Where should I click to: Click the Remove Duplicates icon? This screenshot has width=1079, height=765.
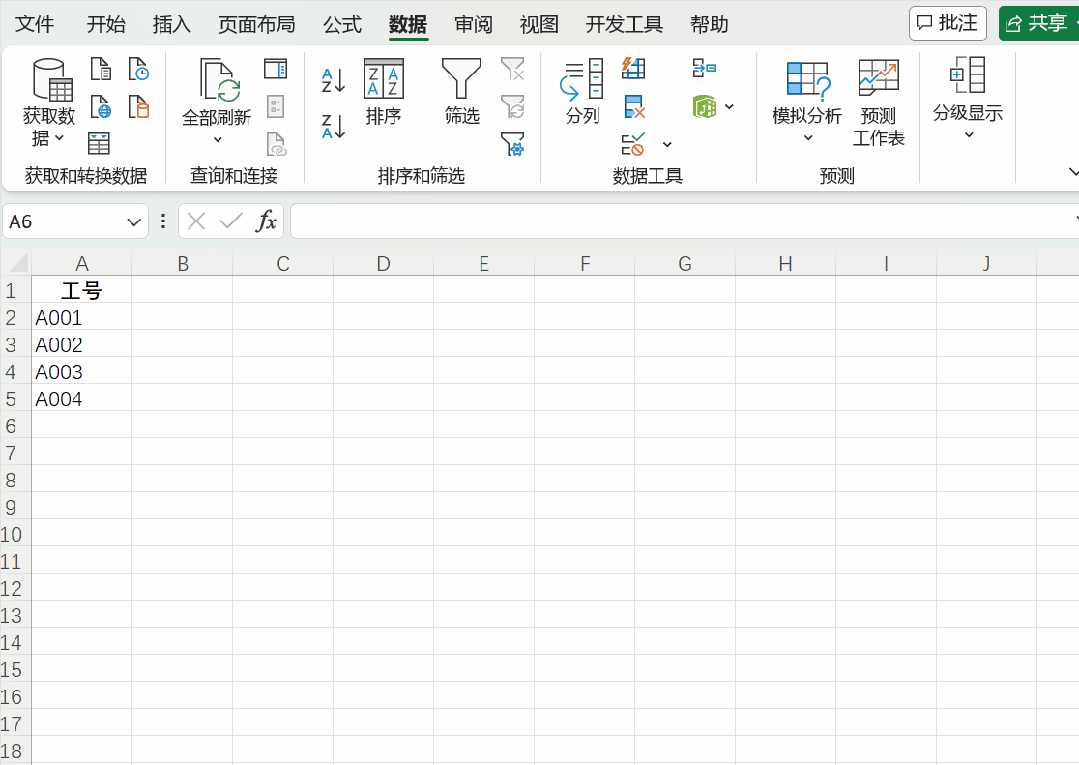point(634,107)
